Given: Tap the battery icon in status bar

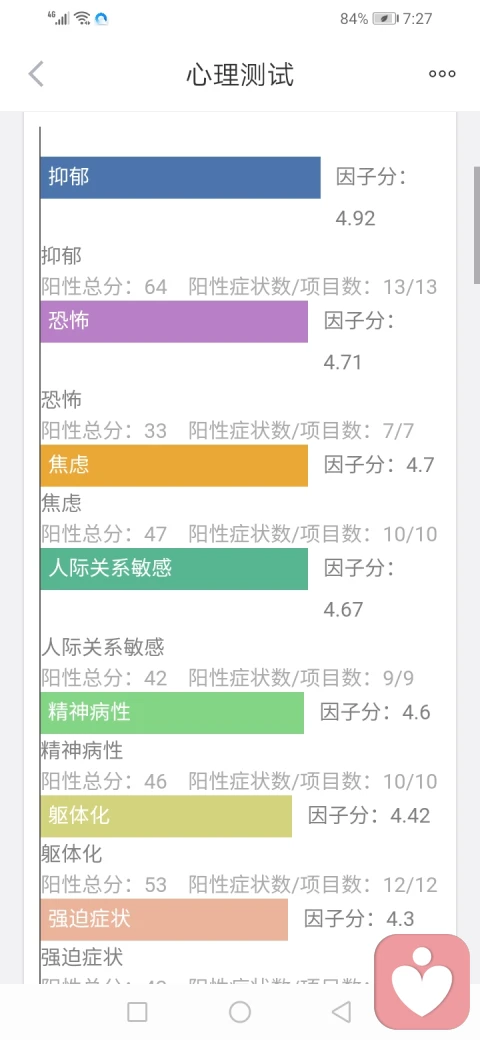Looking at the screenshot, I should point(385,19).
